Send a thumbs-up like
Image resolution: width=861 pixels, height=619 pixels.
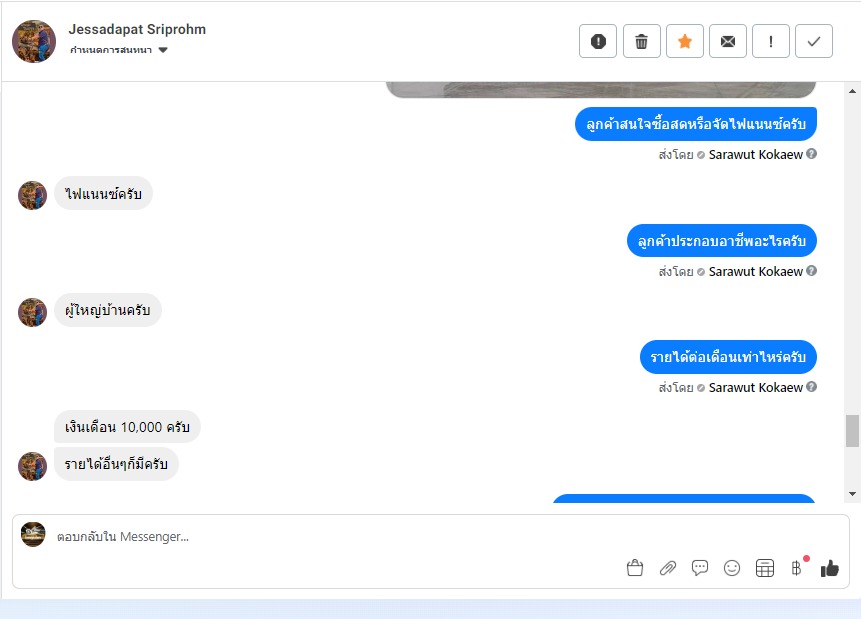click(830, 568)
